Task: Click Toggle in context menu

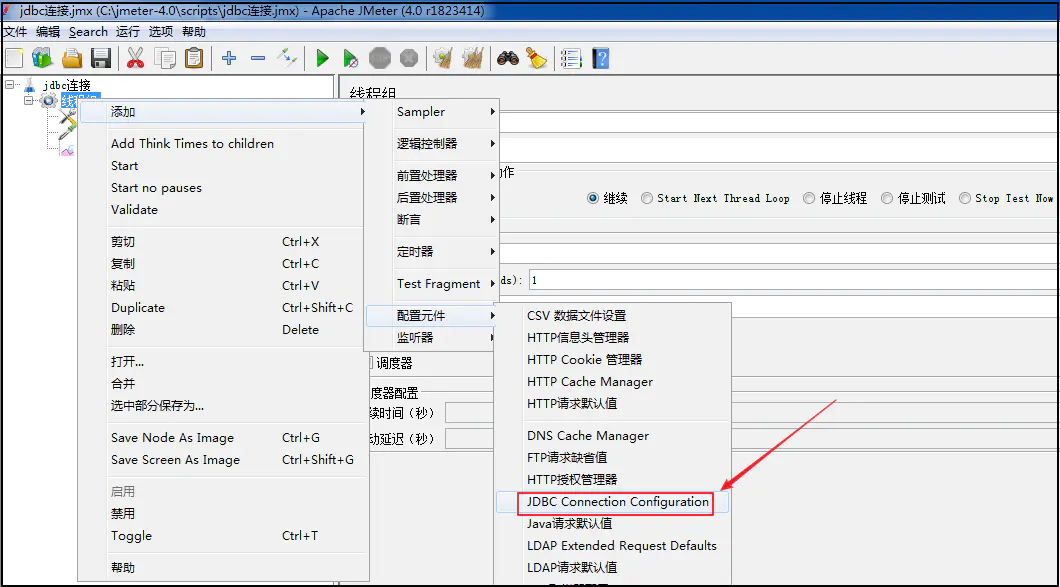Action: 222,536
